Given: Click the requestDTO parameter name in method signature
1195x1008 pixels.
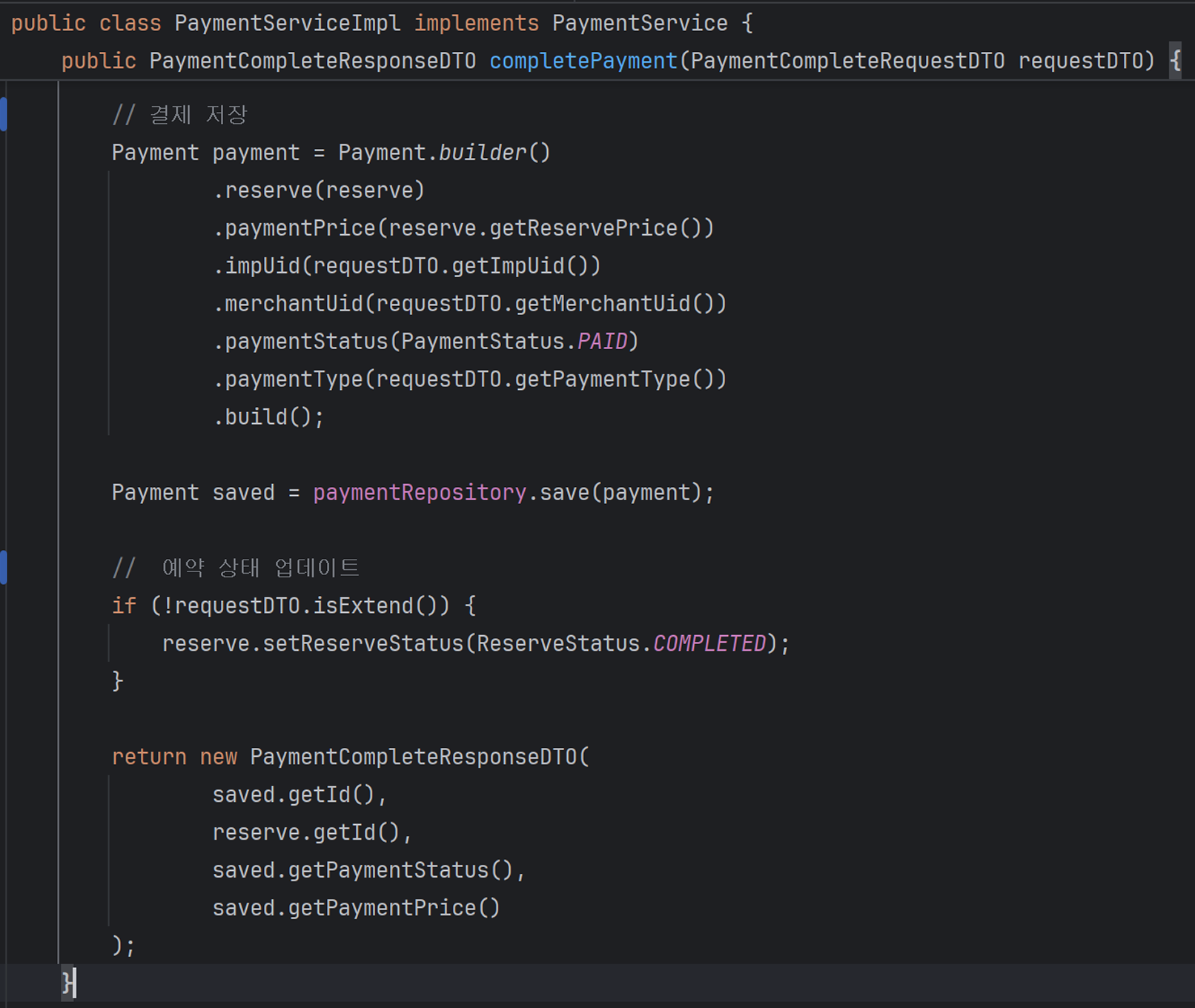Looking at the screenshot, I should point(1080,62).
